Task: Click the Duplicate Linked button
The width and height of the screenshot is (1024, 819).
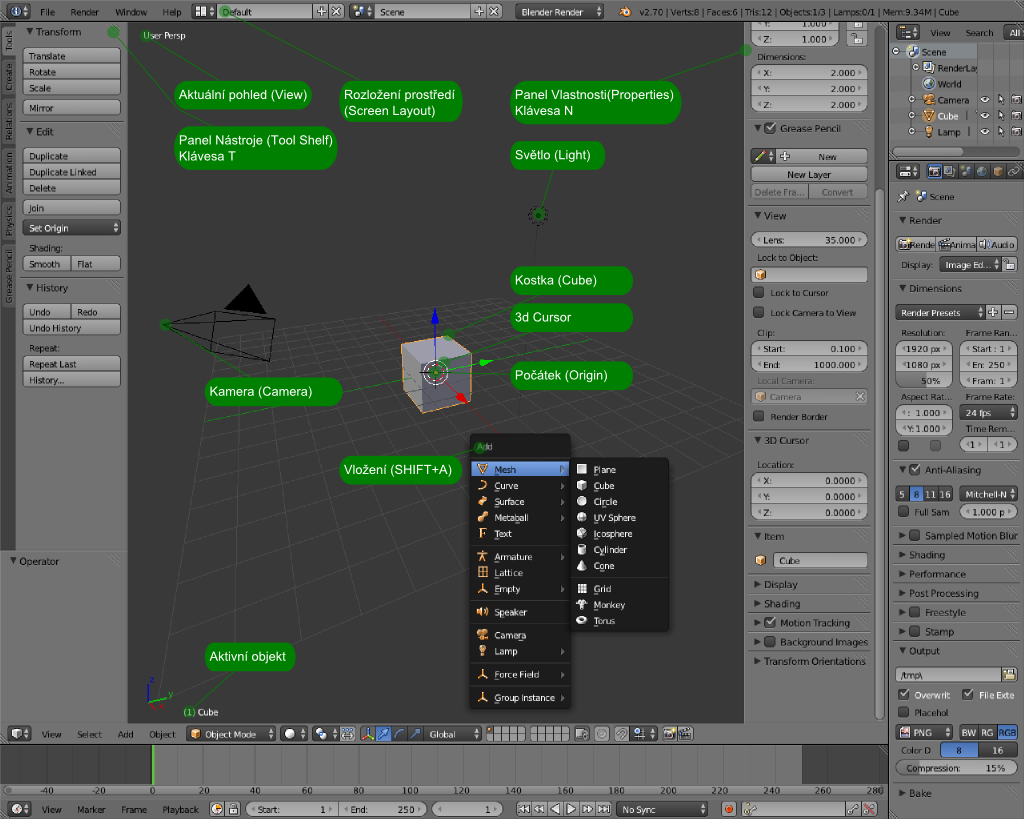Action: (73, 172)
